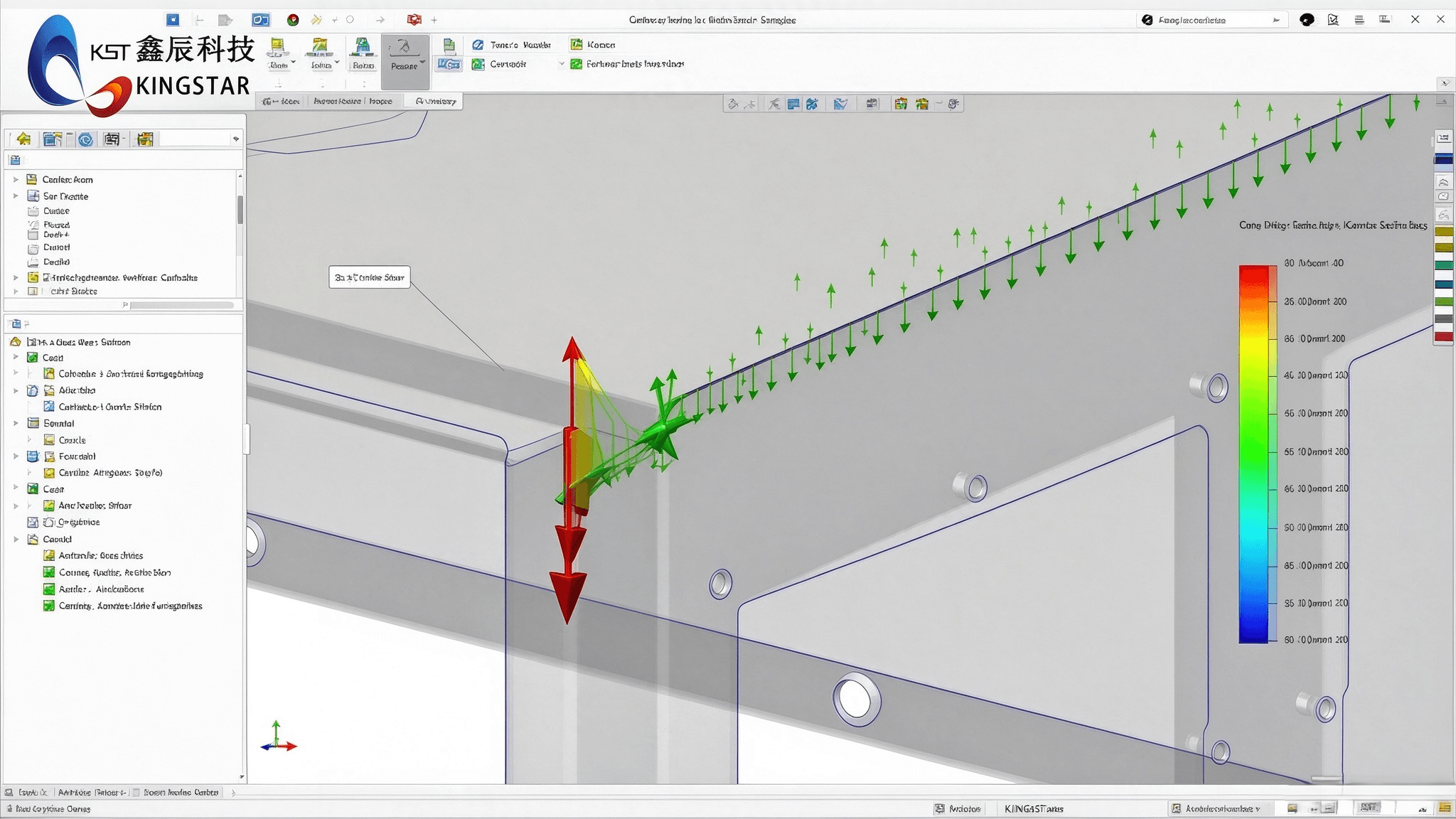Click the checkmark document icon at top right
Screen dimensions: 1456x819
tap(1333, 20)
